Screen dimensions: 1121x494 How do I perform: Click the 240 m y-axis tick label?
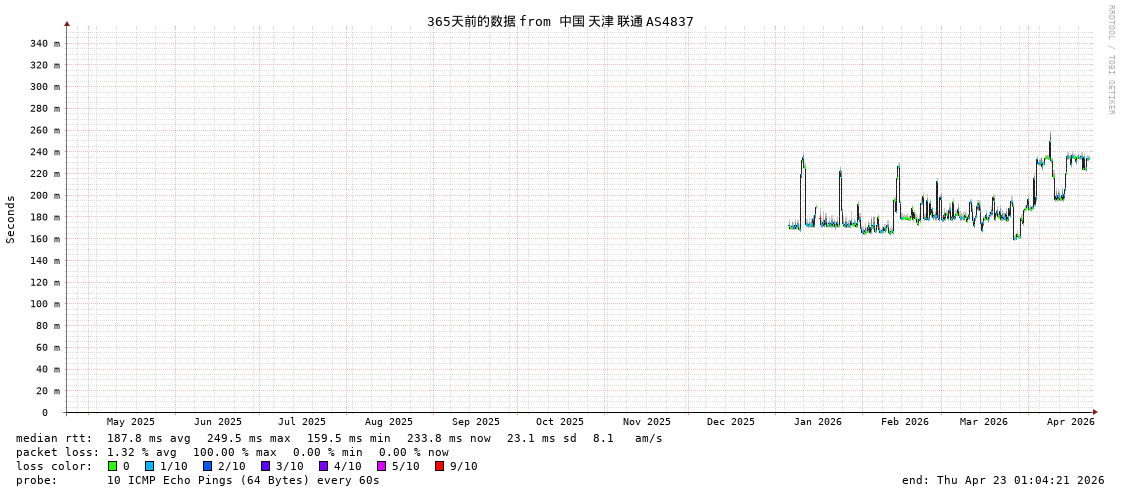click(44, 152)
